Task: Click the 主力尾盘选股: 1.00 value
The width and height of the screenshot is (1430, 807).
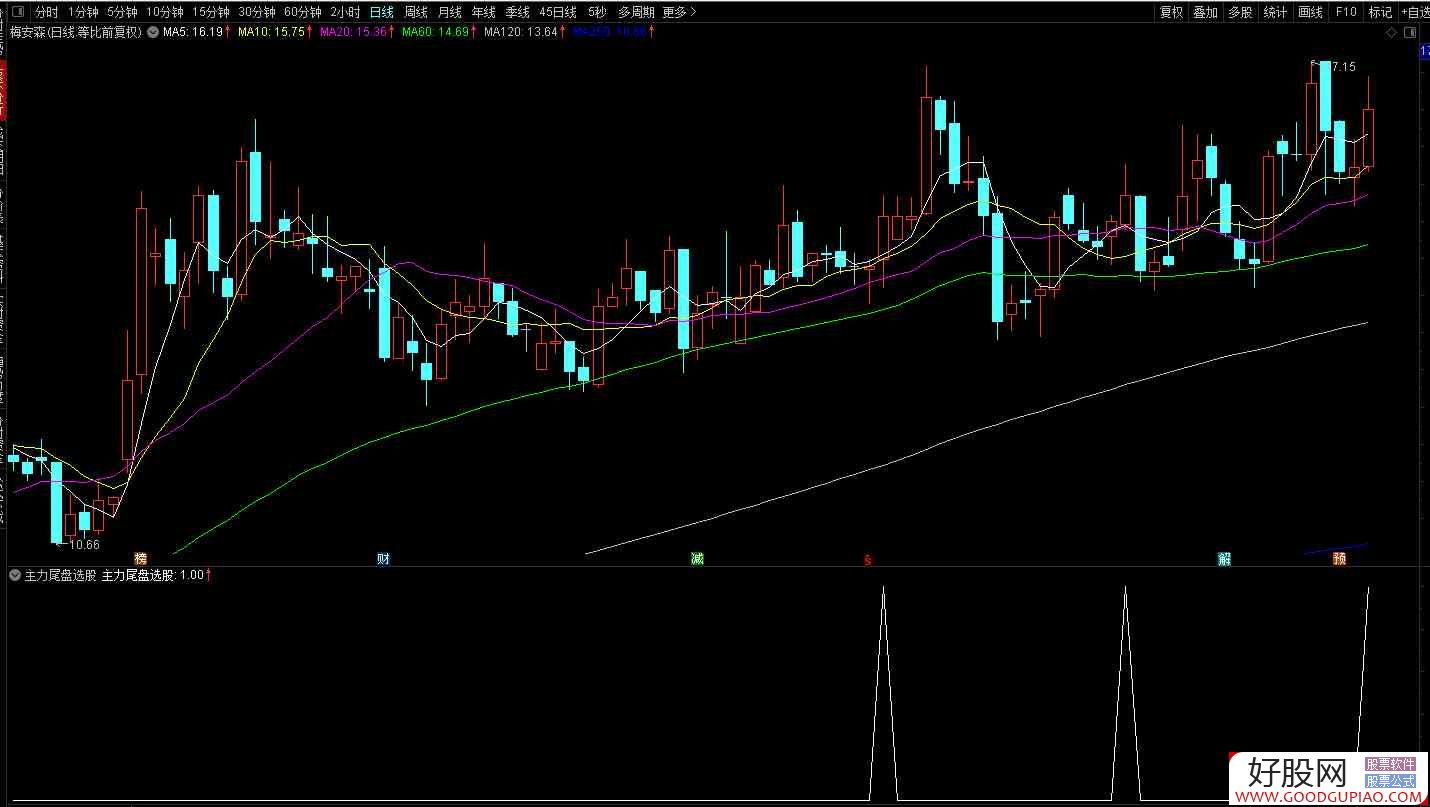Action: click(x=153, y=575)
